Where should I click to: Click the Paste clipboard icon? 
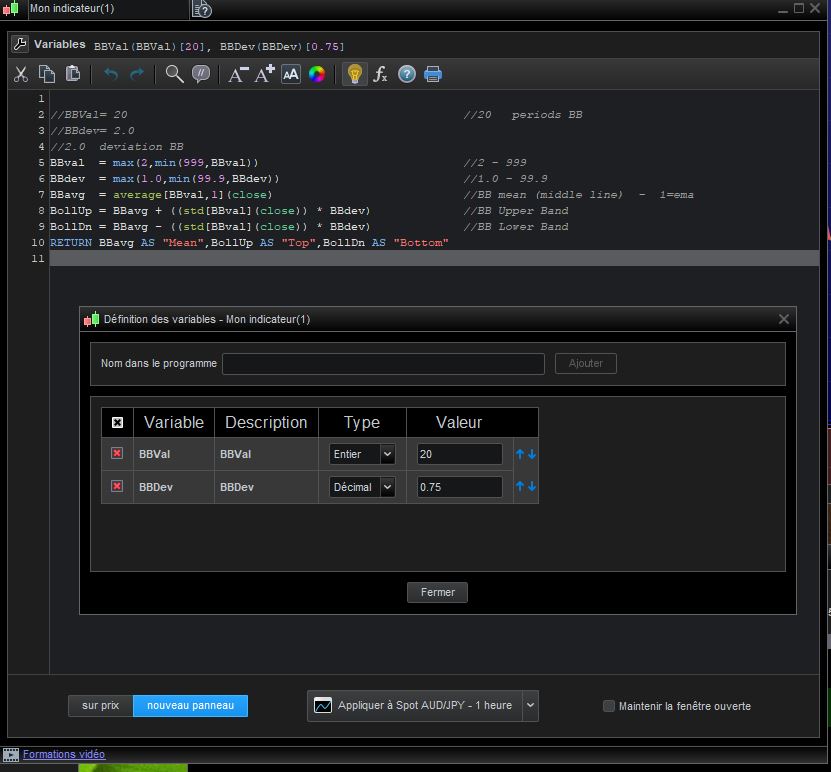click(73, 74)
